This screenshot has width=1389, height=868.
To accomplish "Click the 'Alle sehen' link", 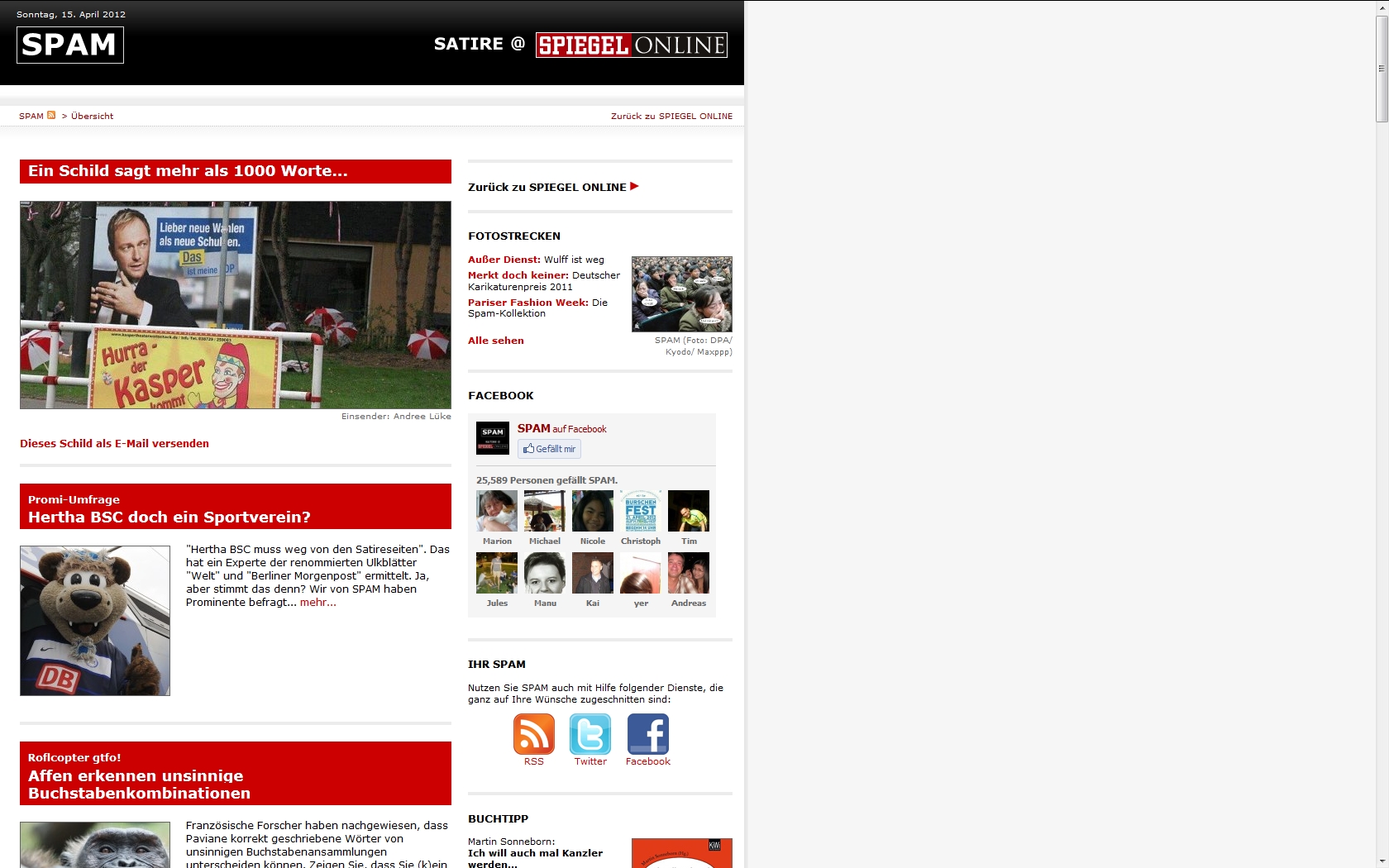I will [496, 341].
